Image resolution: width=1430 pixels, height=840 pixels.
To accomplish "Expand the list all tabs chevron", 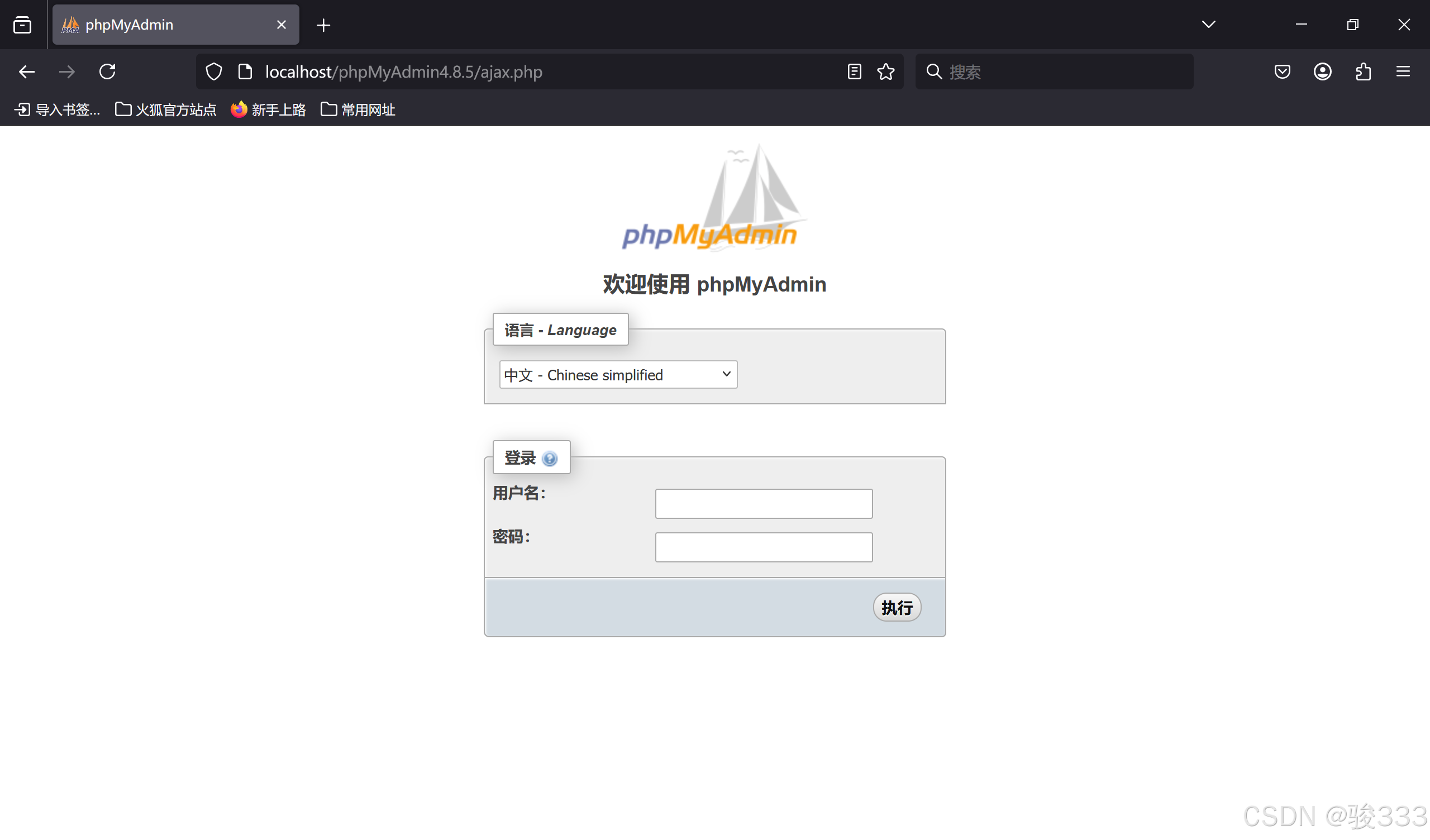I will [x=1208, y=25].
